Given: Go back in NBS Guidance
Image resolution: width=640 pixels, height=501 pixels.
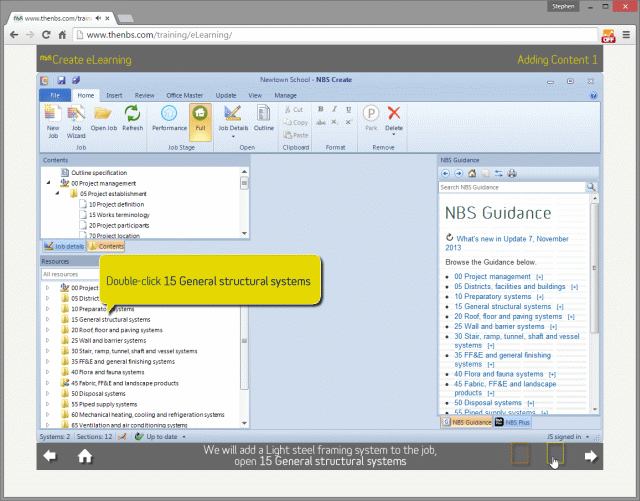Looking at the screenshot, I should [x=445, y=174].
